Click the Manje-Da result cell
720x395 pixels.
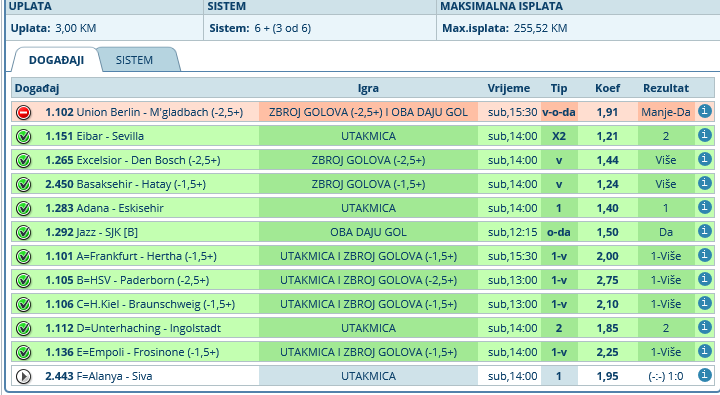[x=666, y=112]
